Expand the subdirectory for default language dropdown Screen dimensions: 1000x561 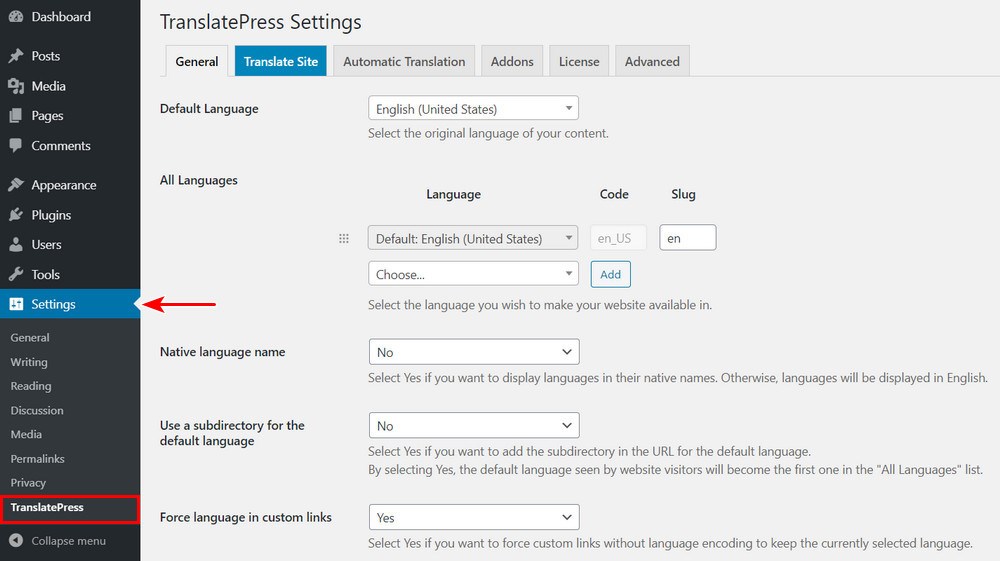[x=474, y=425]
